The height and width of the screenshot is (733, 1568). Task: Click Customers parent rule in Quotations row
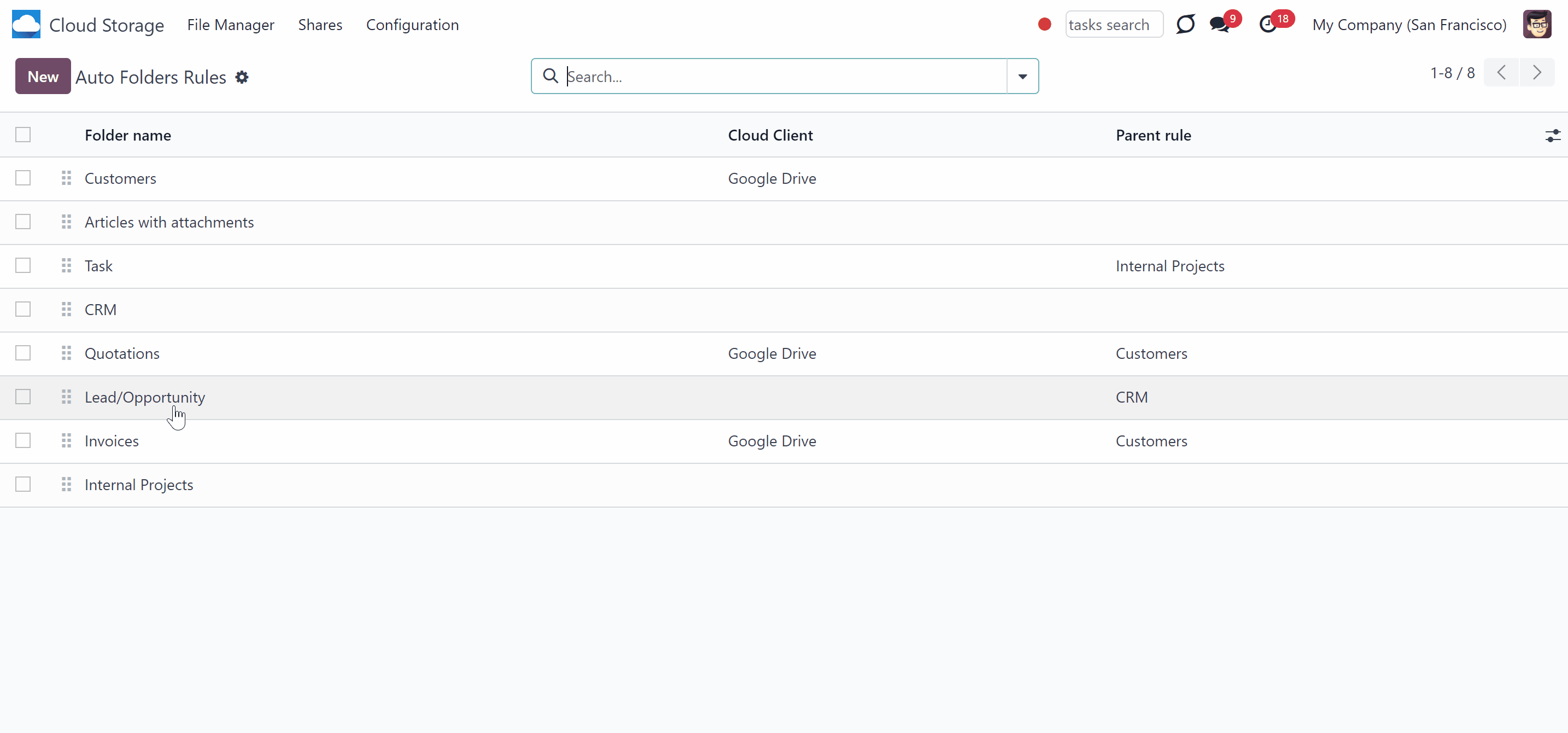[1151, 354]
